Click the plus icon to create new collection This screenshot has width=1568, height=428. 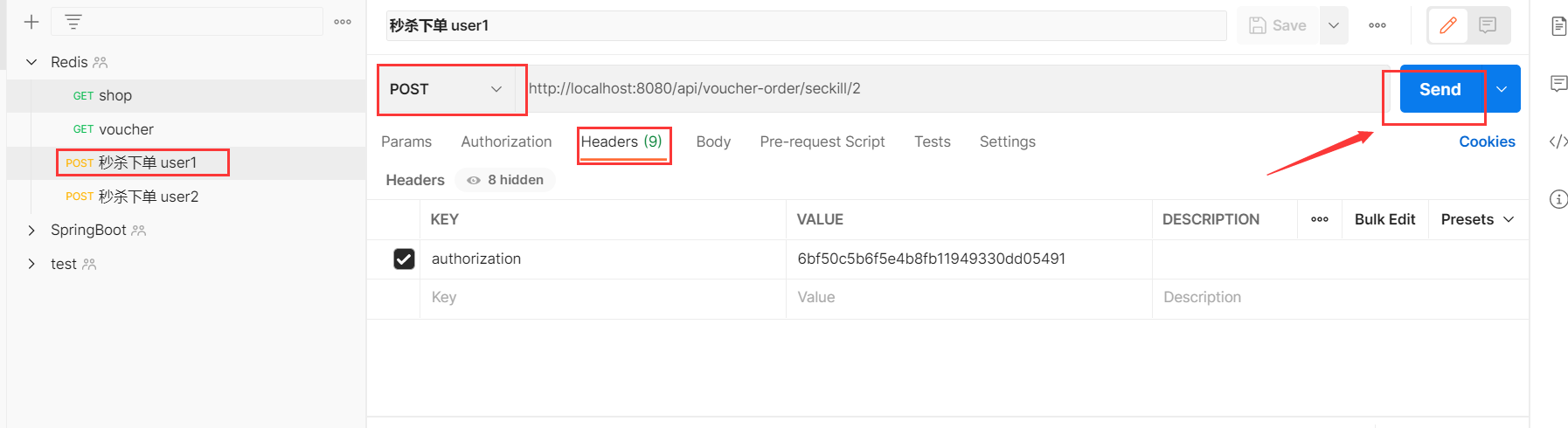pos(31,22)
